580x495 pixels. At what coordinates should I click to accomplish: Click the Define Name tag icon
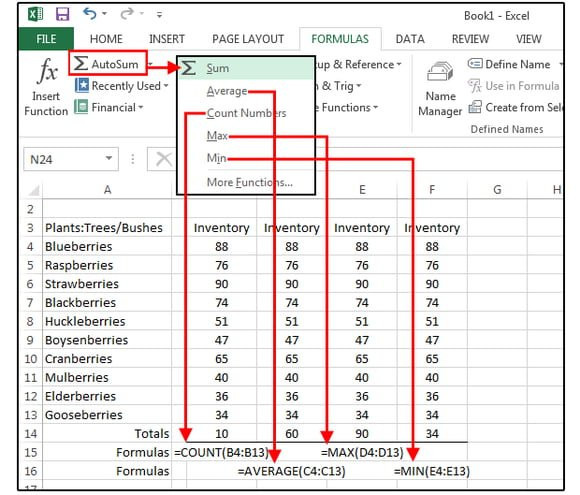(x=475, y=64)
